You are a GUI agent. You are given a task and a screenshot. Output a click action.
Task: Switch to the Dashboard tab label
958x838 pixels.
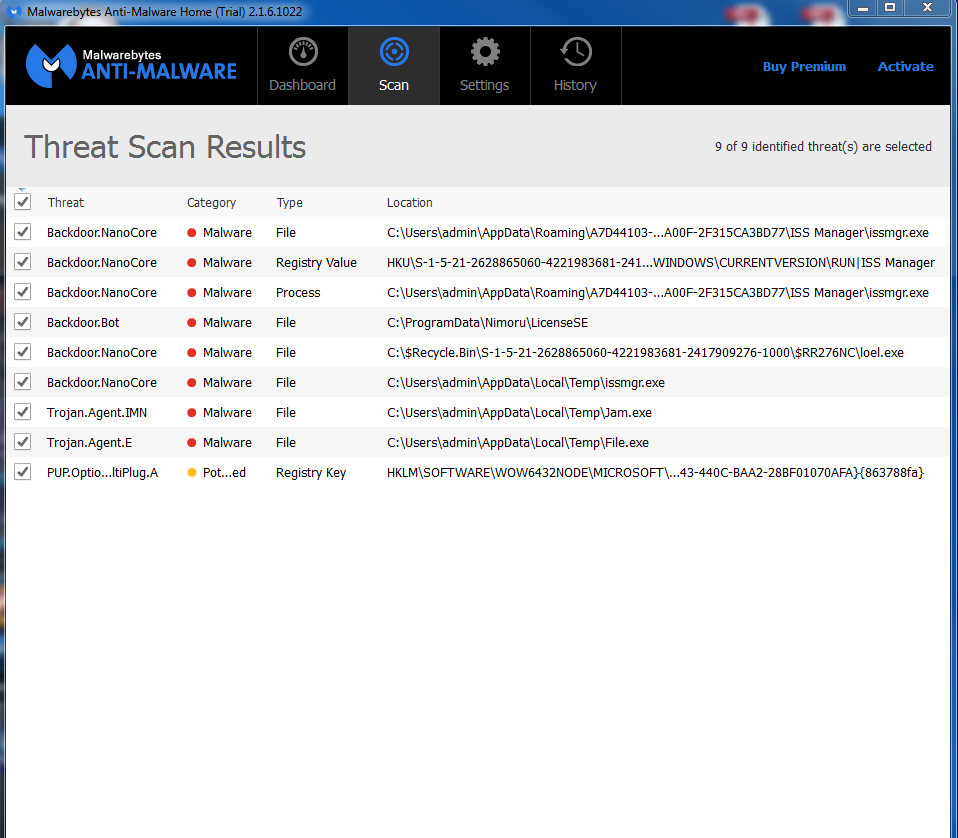[302, 85]
